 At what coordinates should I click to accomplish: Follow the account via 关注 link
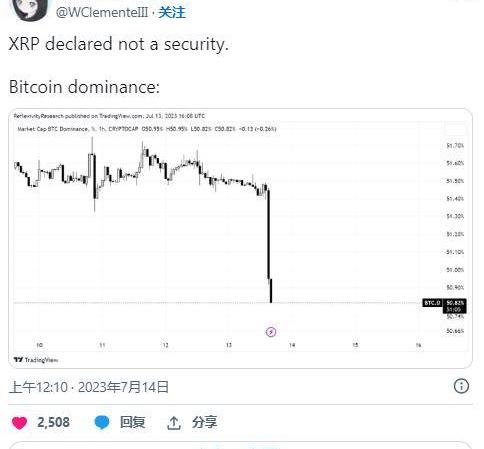coord(172,12)
